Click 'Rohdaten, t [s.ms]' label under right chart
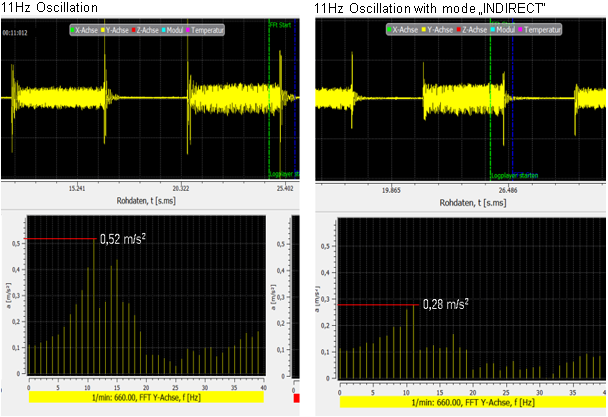The image size is (608, 417). (x=473, y=203)
